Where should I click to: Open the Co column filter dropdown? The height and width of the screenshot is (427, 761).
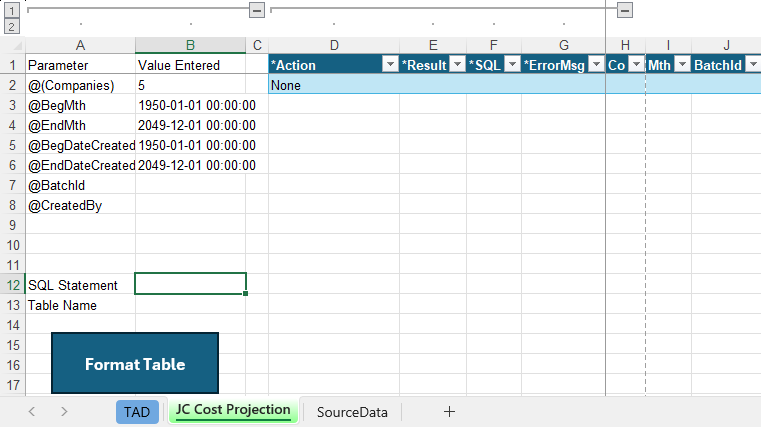[636, 64]
